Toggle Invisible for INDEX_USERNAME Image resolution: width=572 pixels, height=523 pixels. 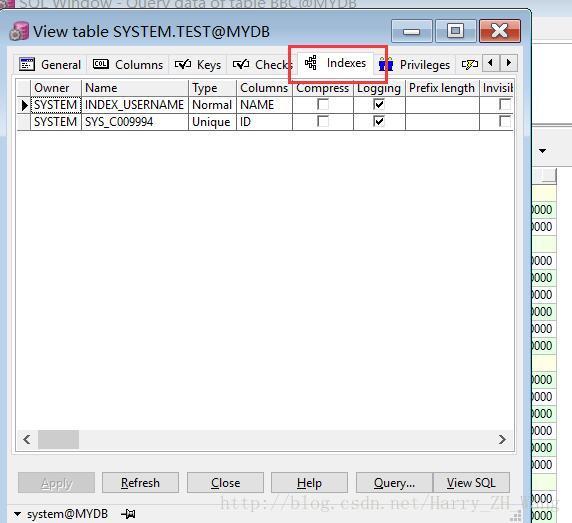tap(505, 105)
